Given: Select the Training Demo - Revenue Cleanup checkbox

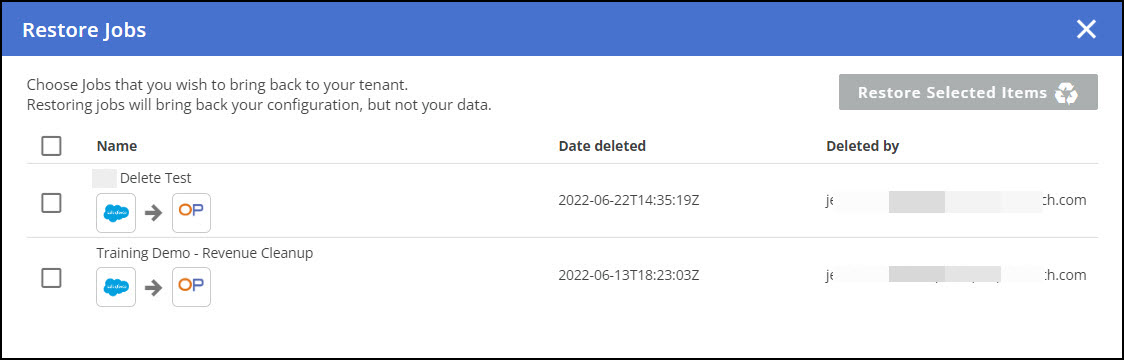Looking at the screenshot, I should pos(52,278).
